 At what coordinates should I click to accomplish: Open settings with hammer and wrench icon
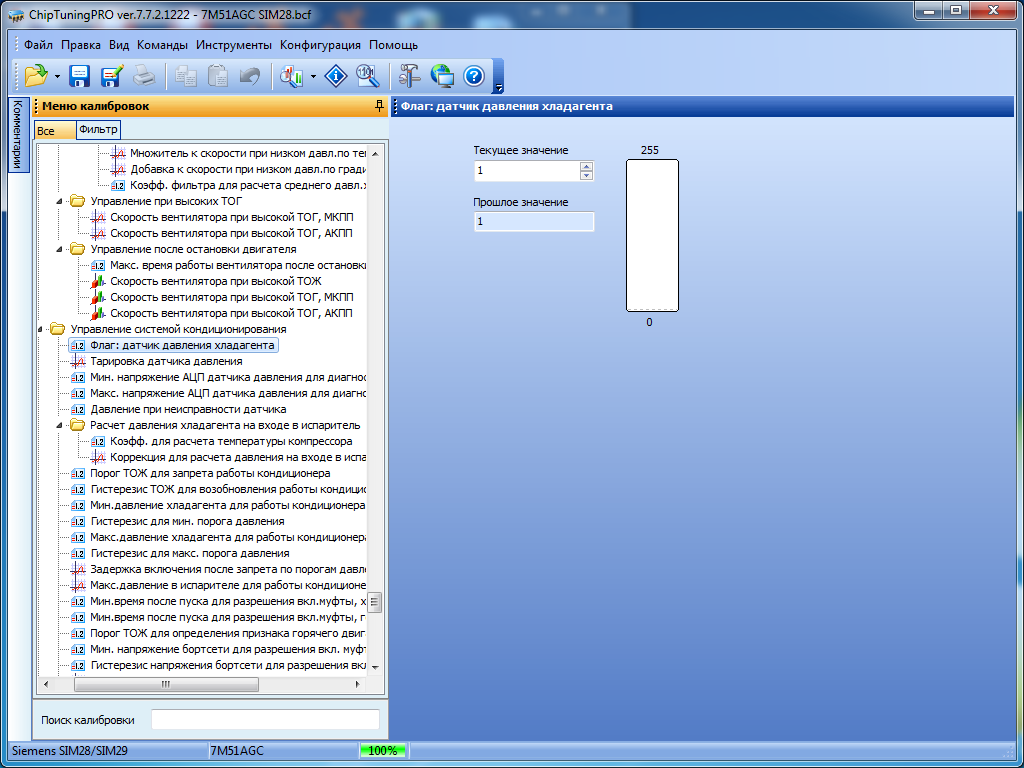click(410, 76)
